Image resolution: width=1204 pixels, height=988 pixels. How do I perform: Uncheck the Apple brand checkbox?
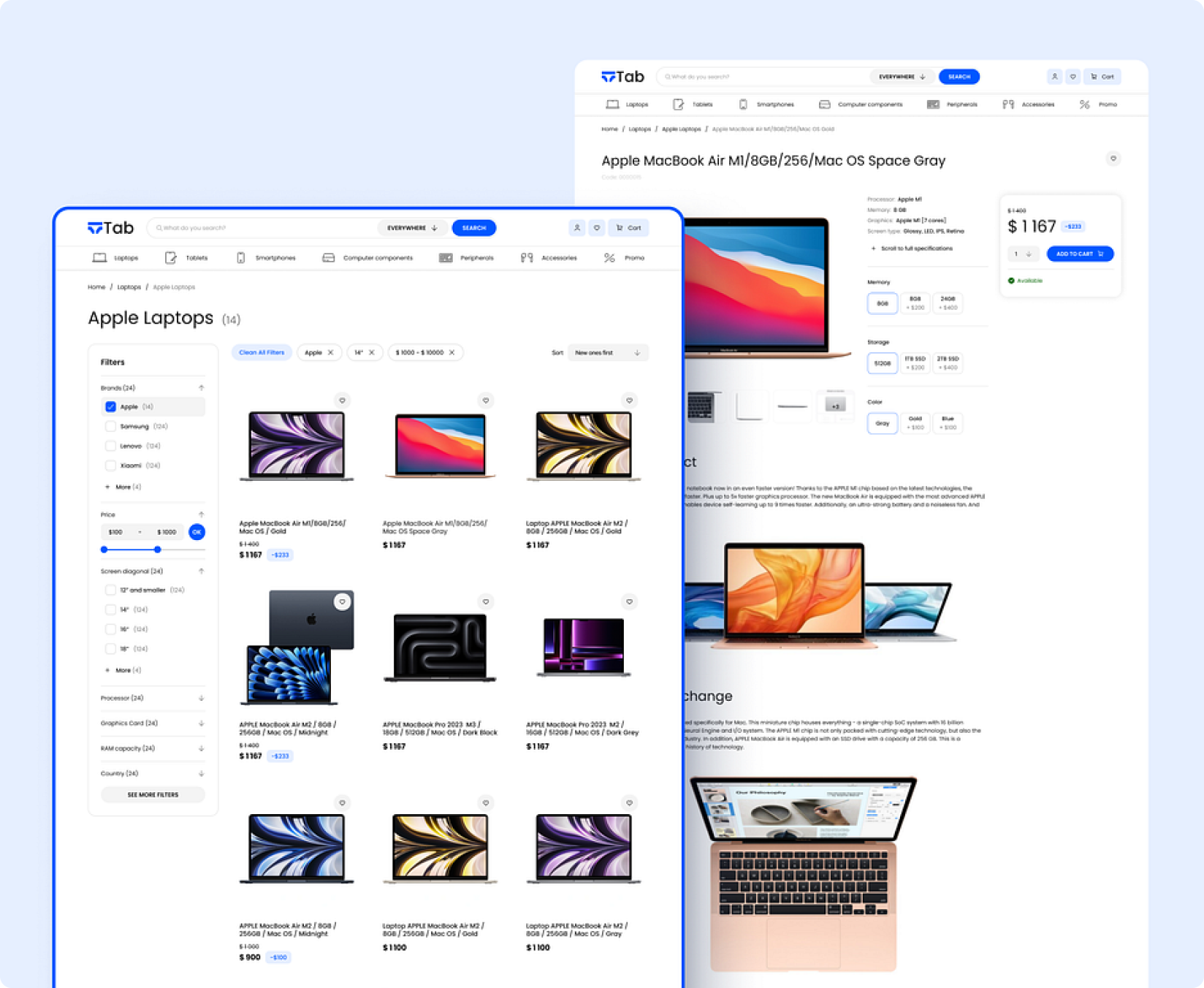(110, 407)
